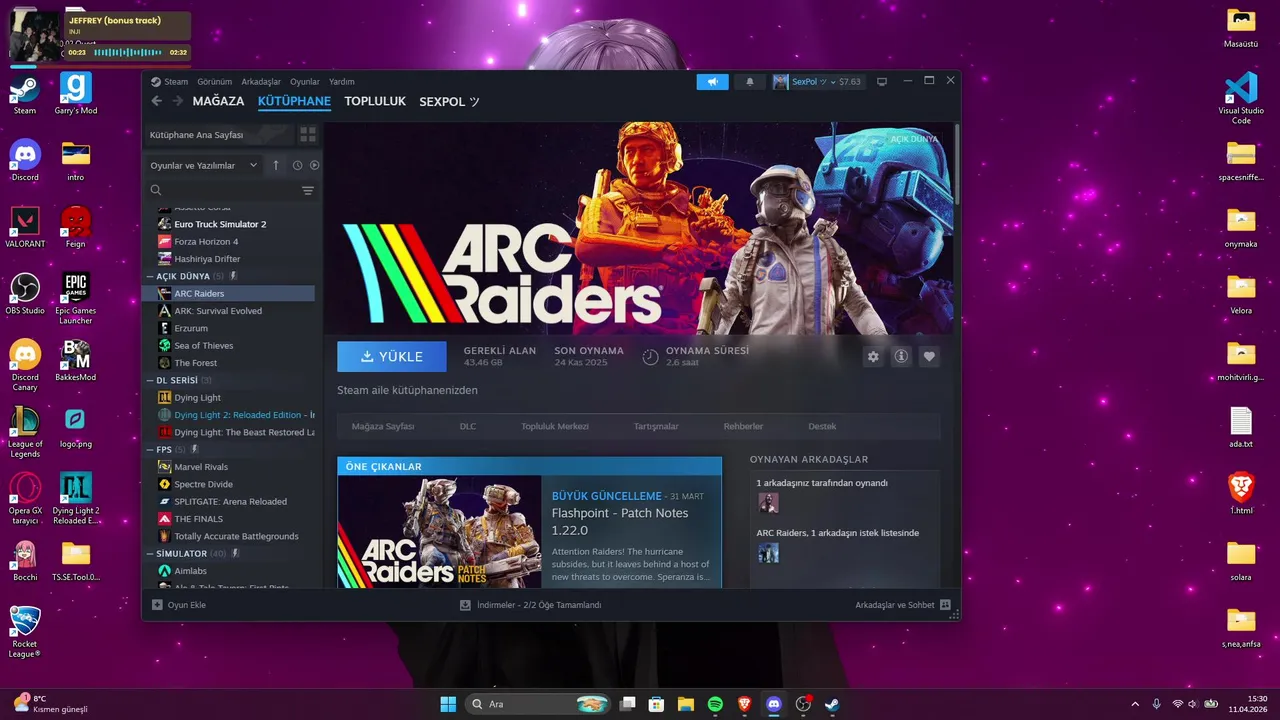The width and height of the screenshot is (1280, 720).
Task: Toggle the ready-to-play filter icon
Action: coord(314,165)
